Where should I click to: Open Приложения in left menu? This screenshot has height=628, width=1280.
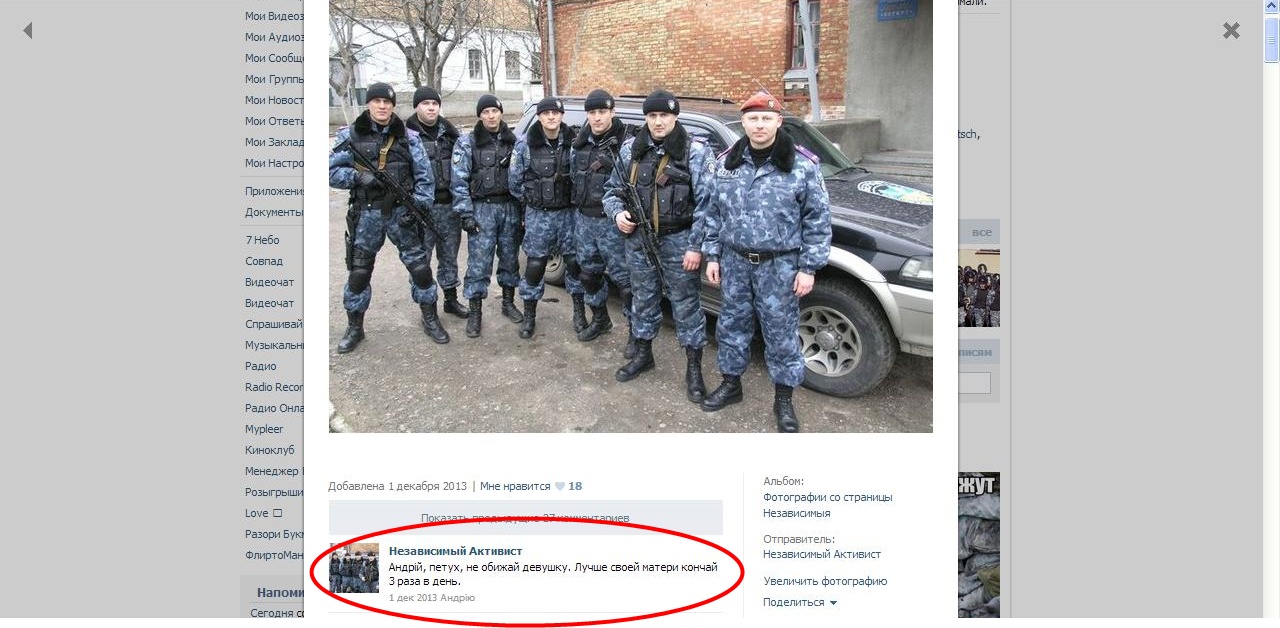(x=274, y=191)
